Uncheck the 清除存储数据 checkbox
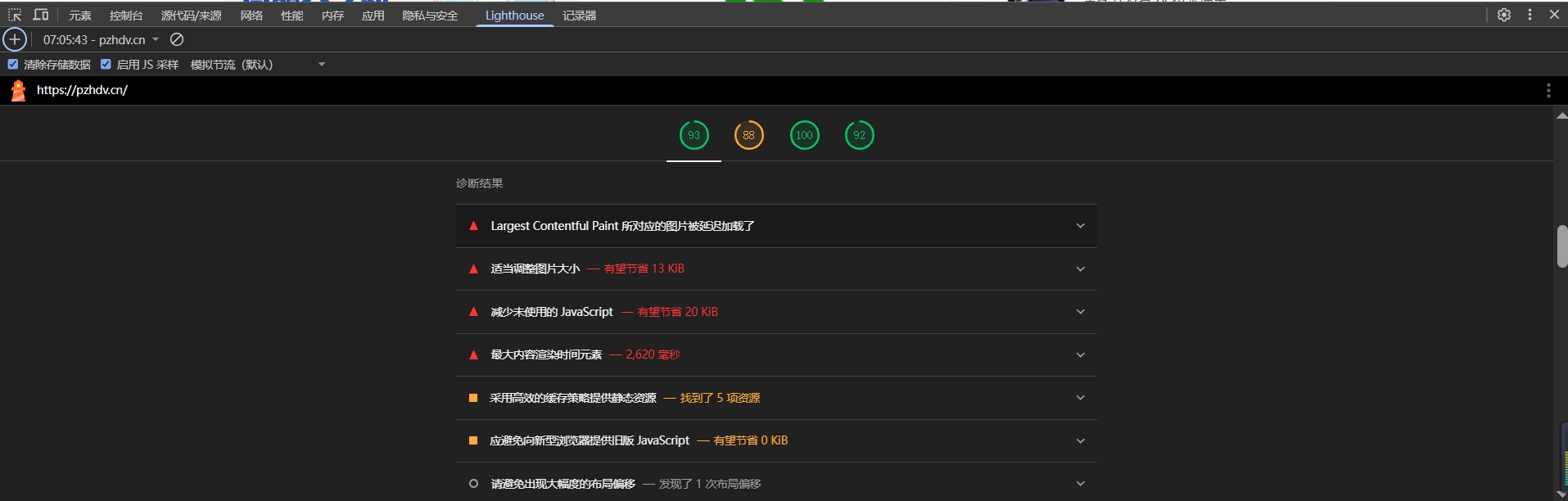The image size is (1568, 501). coord(13,64)
